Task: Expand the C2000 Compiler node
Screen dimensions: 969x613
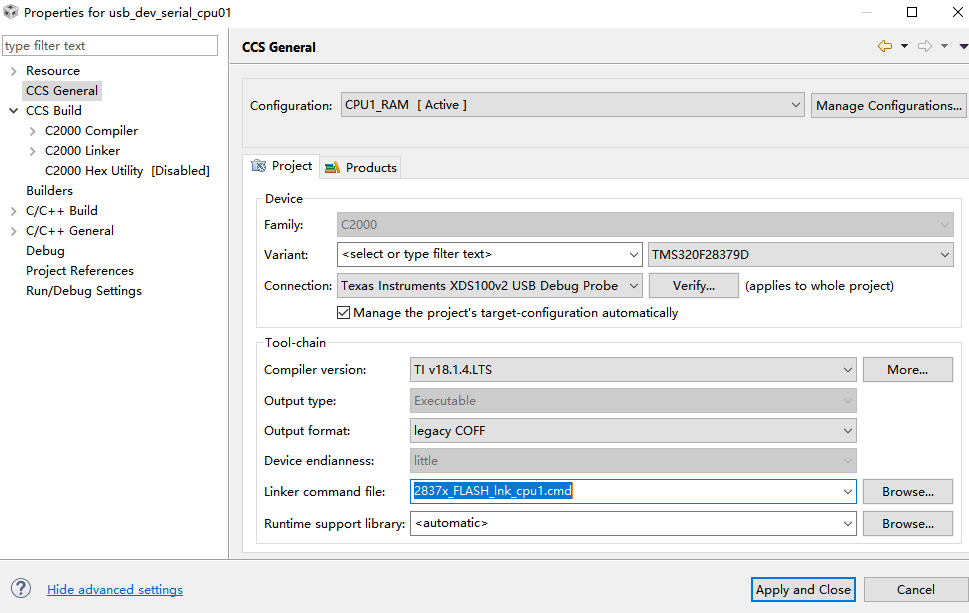Action: (x=33, y=131)
